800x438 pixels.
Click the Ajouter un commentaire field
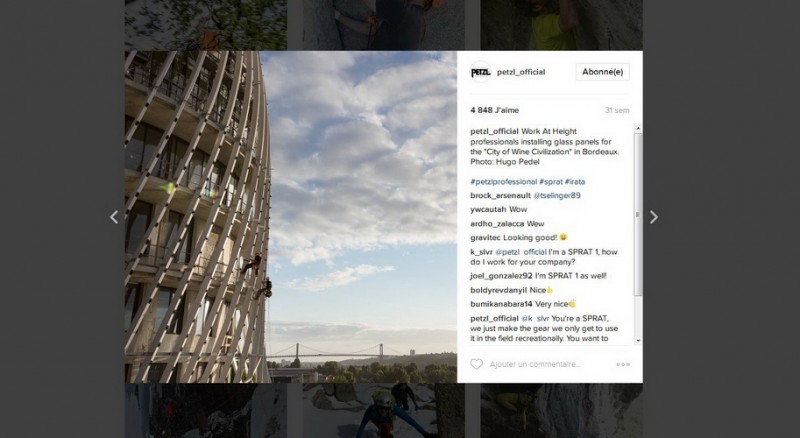(x=535, y=364)
